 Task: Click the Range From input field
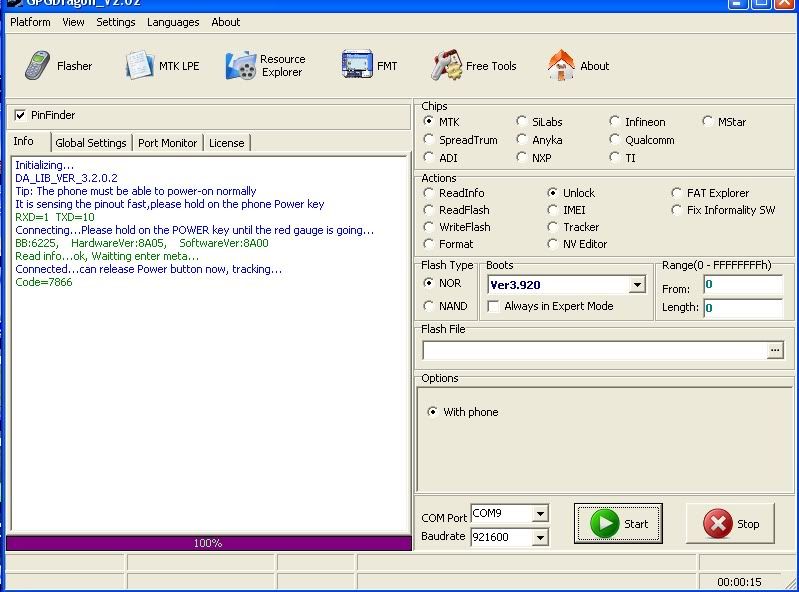(743, 285)
